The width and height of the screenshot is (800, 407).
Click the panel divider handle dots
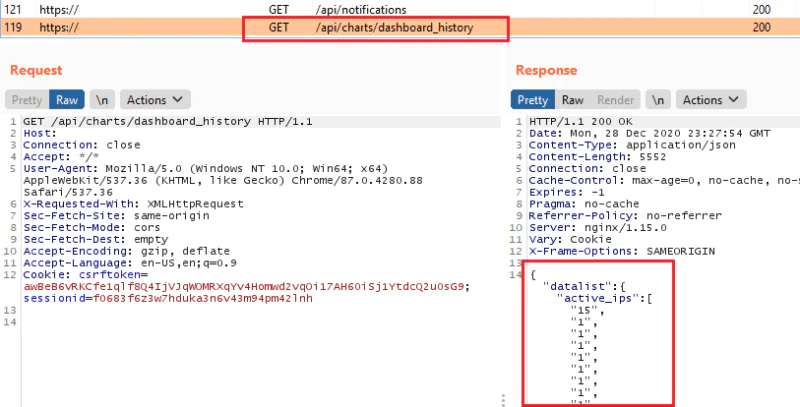coord(503,399)
